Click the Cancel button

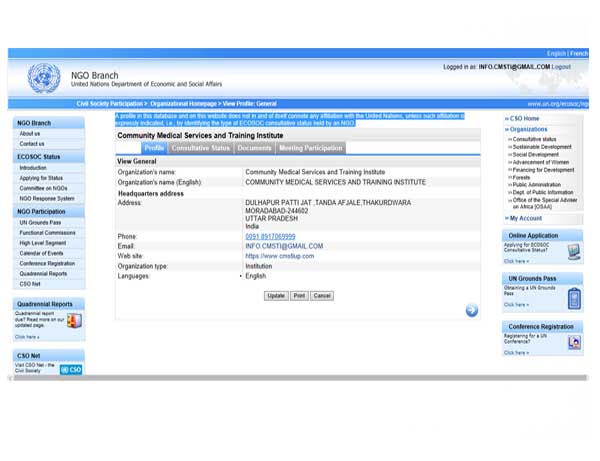(322, 296)
